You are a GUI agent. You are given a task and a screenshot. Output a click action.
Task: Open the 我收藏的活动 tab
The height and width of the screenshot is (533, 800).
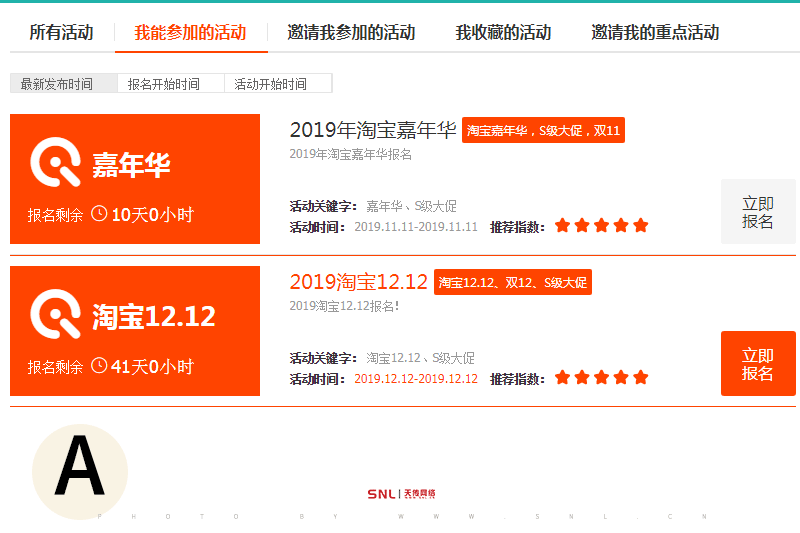(x=503, y=33)
